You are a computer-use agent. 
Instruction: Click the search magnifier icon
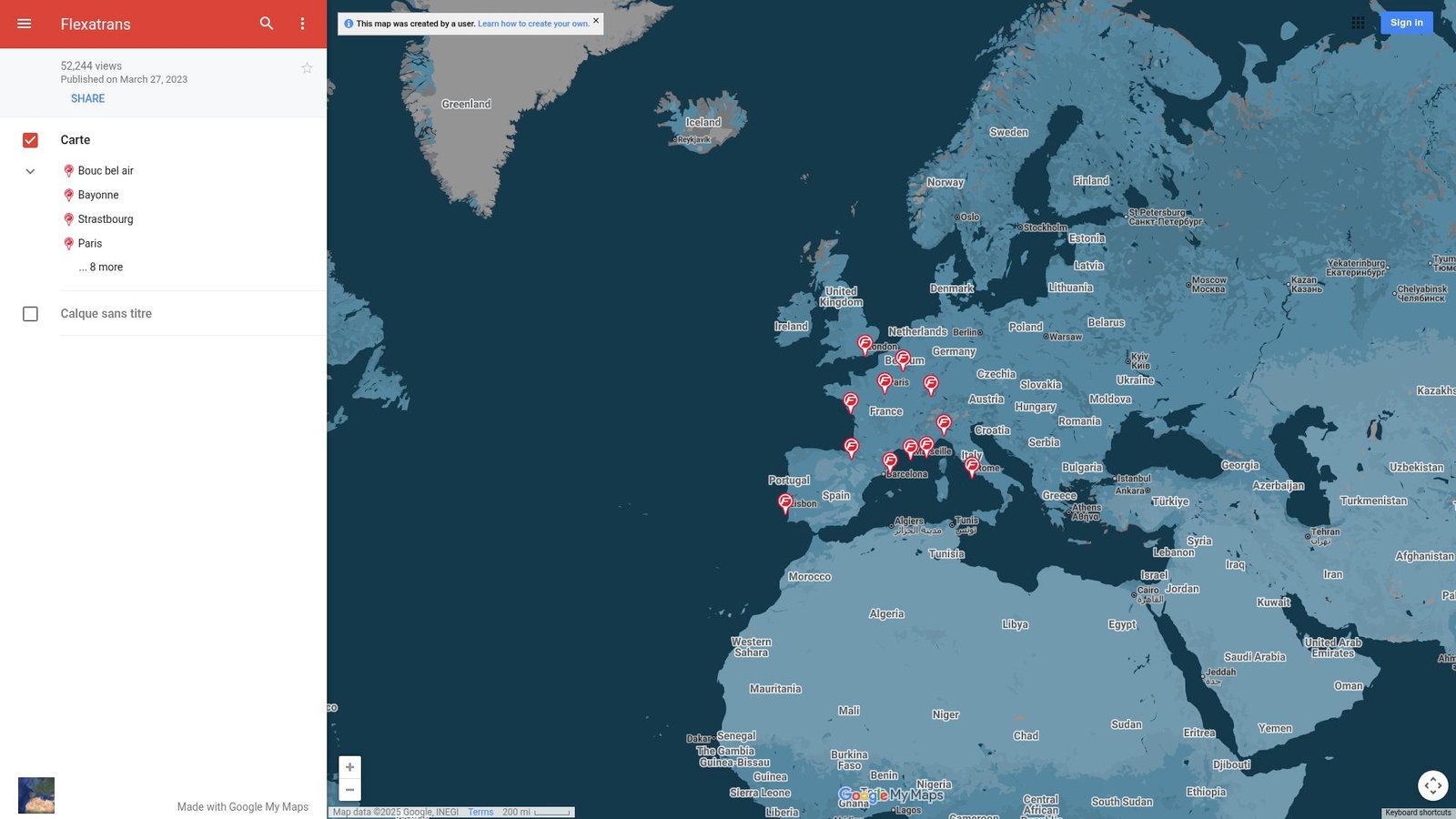pyautogui.click(x=267, y=24)
